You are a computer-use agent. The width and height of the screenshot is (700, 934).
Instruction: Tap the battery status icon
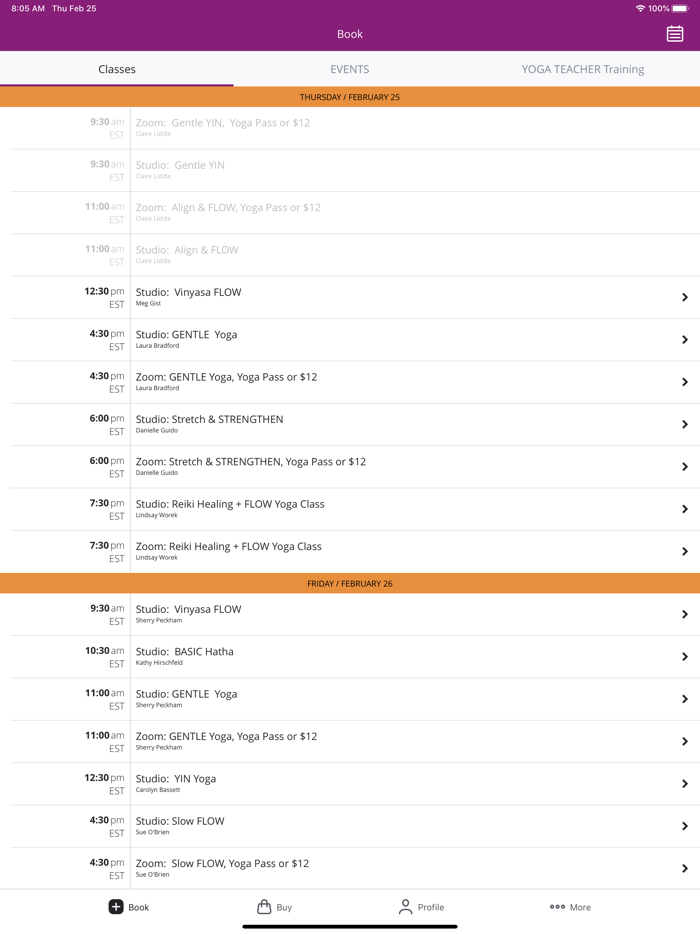point(680,9)
